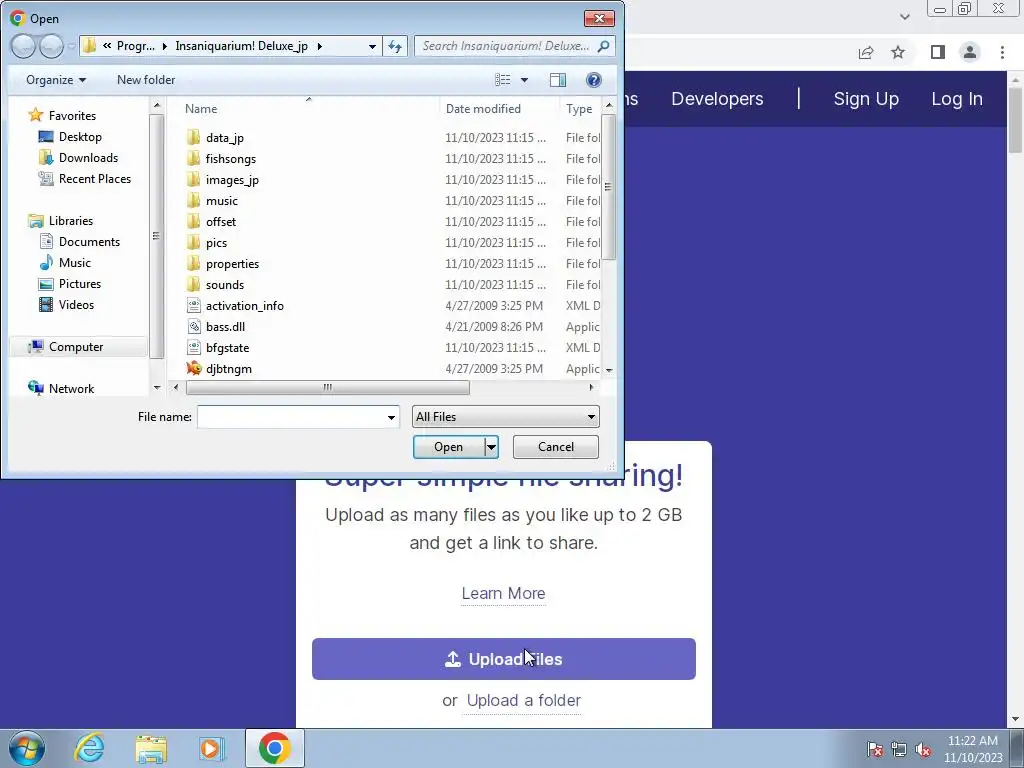Viewport: 1024px width, 768px height.
Task: Select the data_jp folder
Action: point(225,138)
